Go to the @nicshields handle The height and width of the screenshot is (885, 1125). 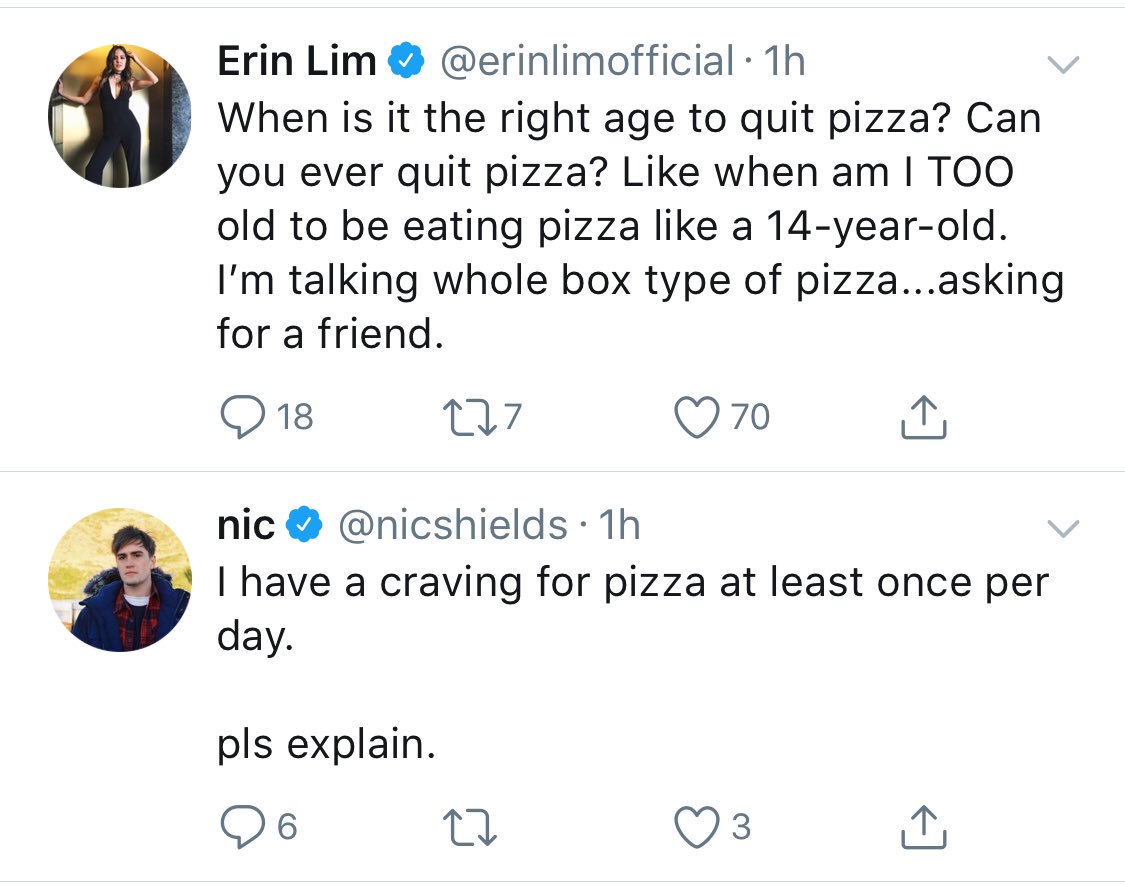click(x=454, y=524)
